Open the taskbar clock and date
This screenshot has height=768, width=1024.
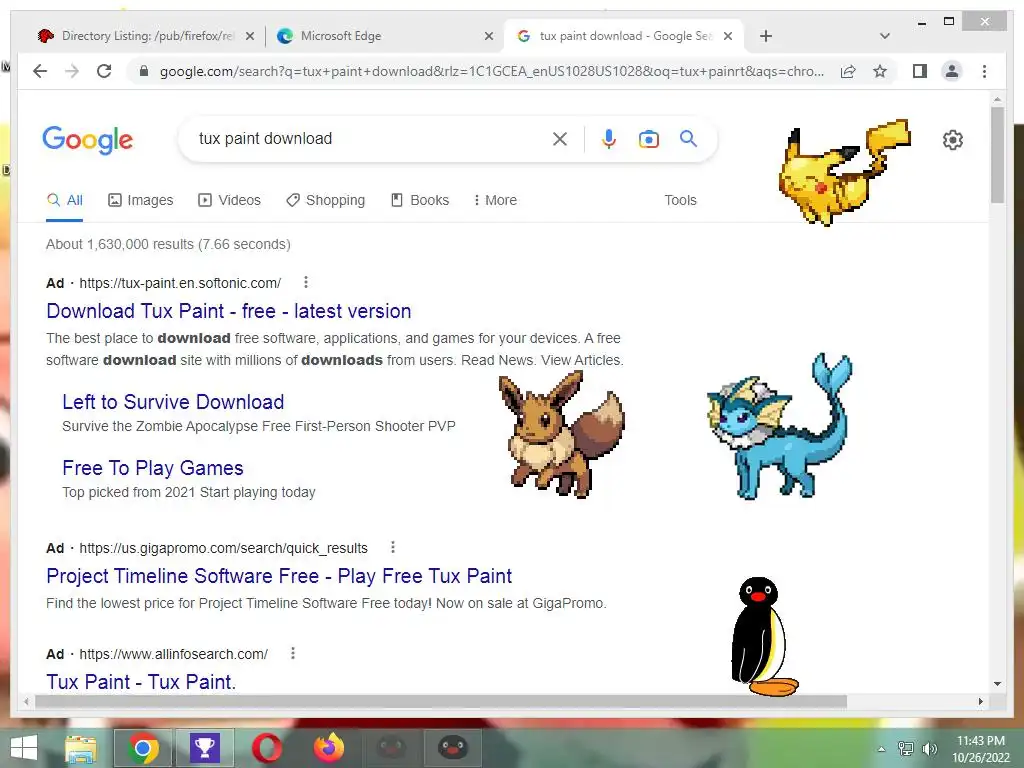point(981,749)
